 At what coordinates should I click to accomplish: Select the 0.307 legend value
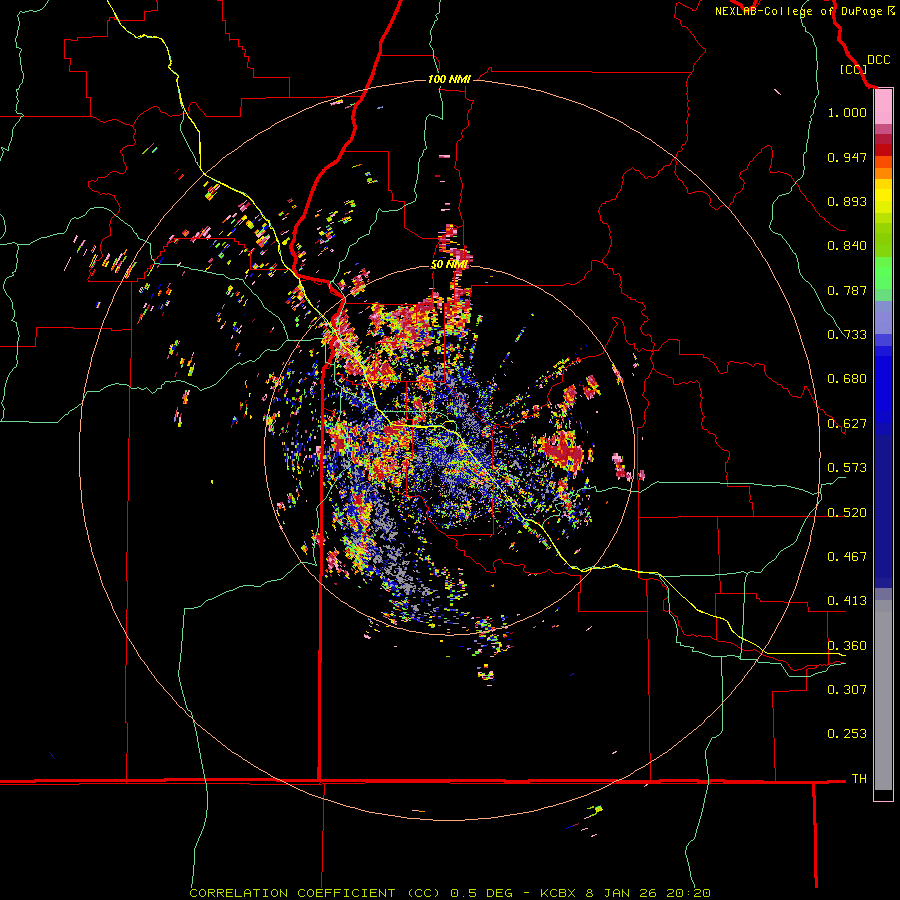pyautogui.click(x=847, y=690)
